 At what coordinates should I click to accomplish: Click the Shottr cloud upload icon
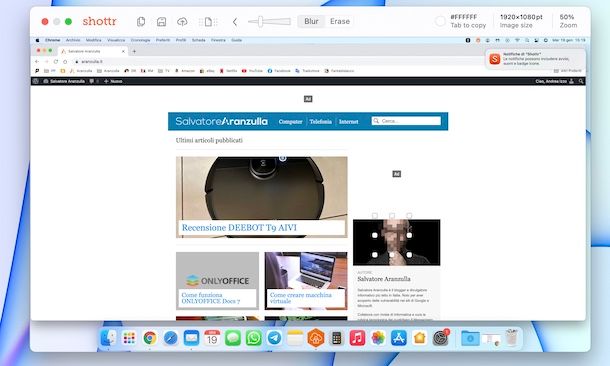[182, 22]
